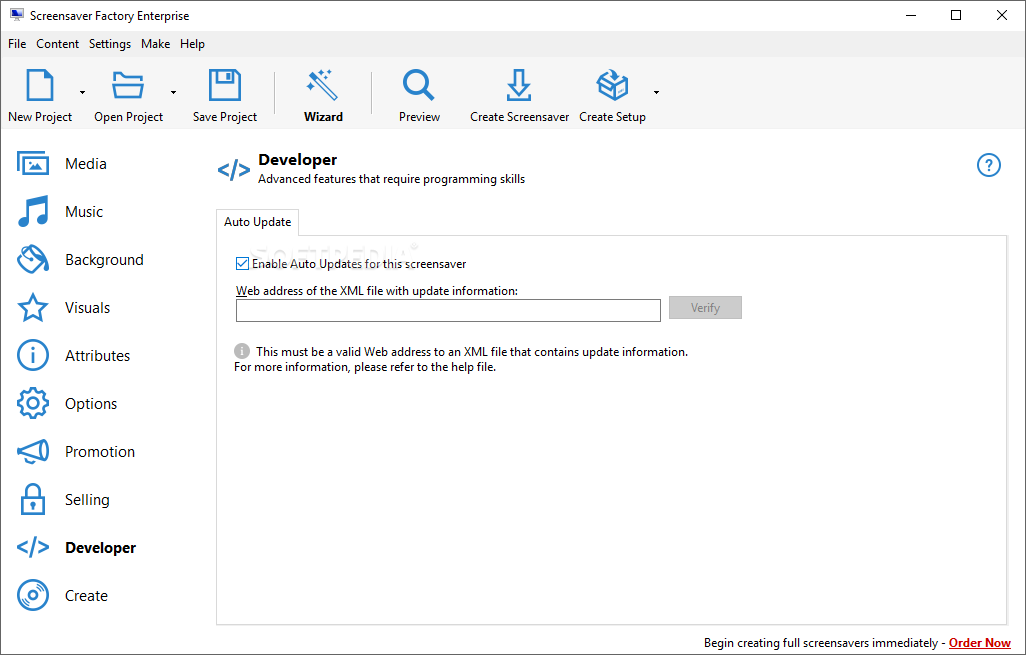Click the Create Setup box icon
1026x655 pixels.
pos(612,84)
